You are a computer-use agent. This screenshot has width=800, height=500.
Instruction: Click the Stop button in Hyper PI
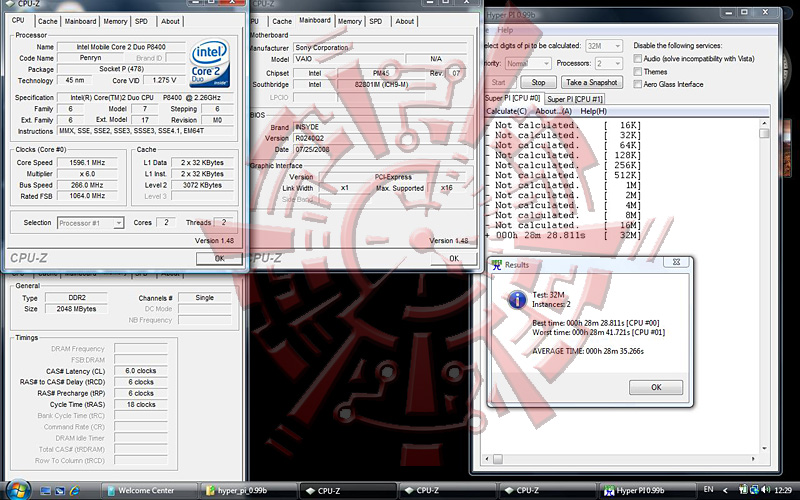pos(538,82)
